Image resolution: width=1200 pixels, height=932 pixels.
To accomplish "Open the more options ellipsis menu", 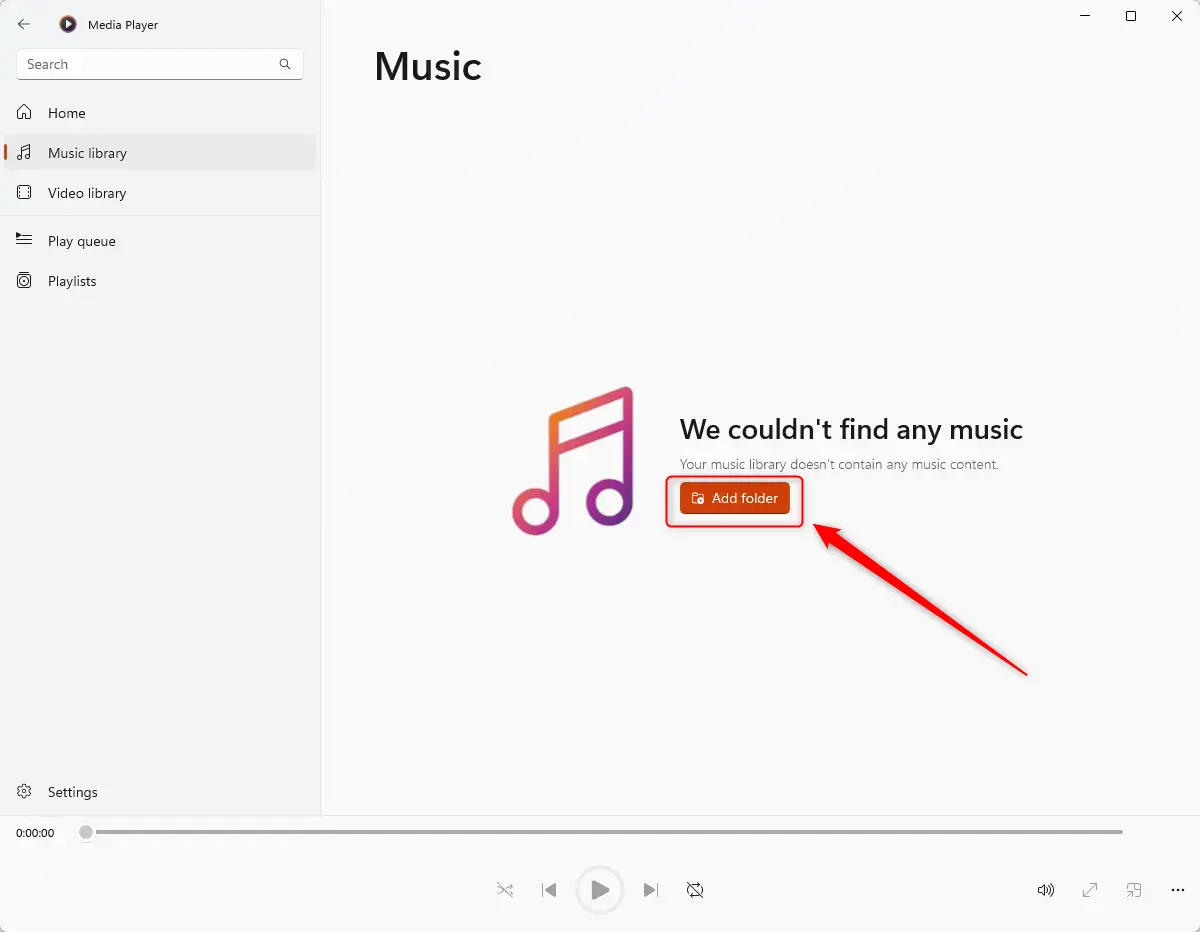I will click(1178, 890).
